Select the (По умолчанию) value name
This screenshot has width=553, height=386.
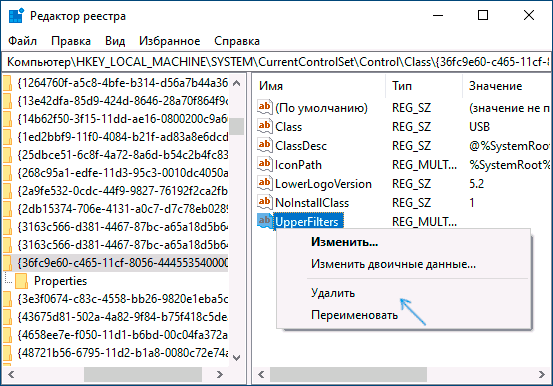(321, 108)
